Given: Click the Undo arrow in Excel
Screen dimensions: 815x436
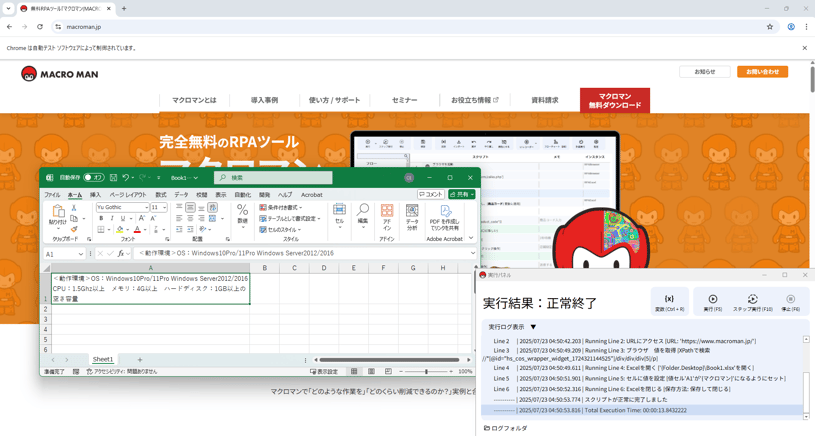Looking at the screenshot, I should [x=125, y=178].
